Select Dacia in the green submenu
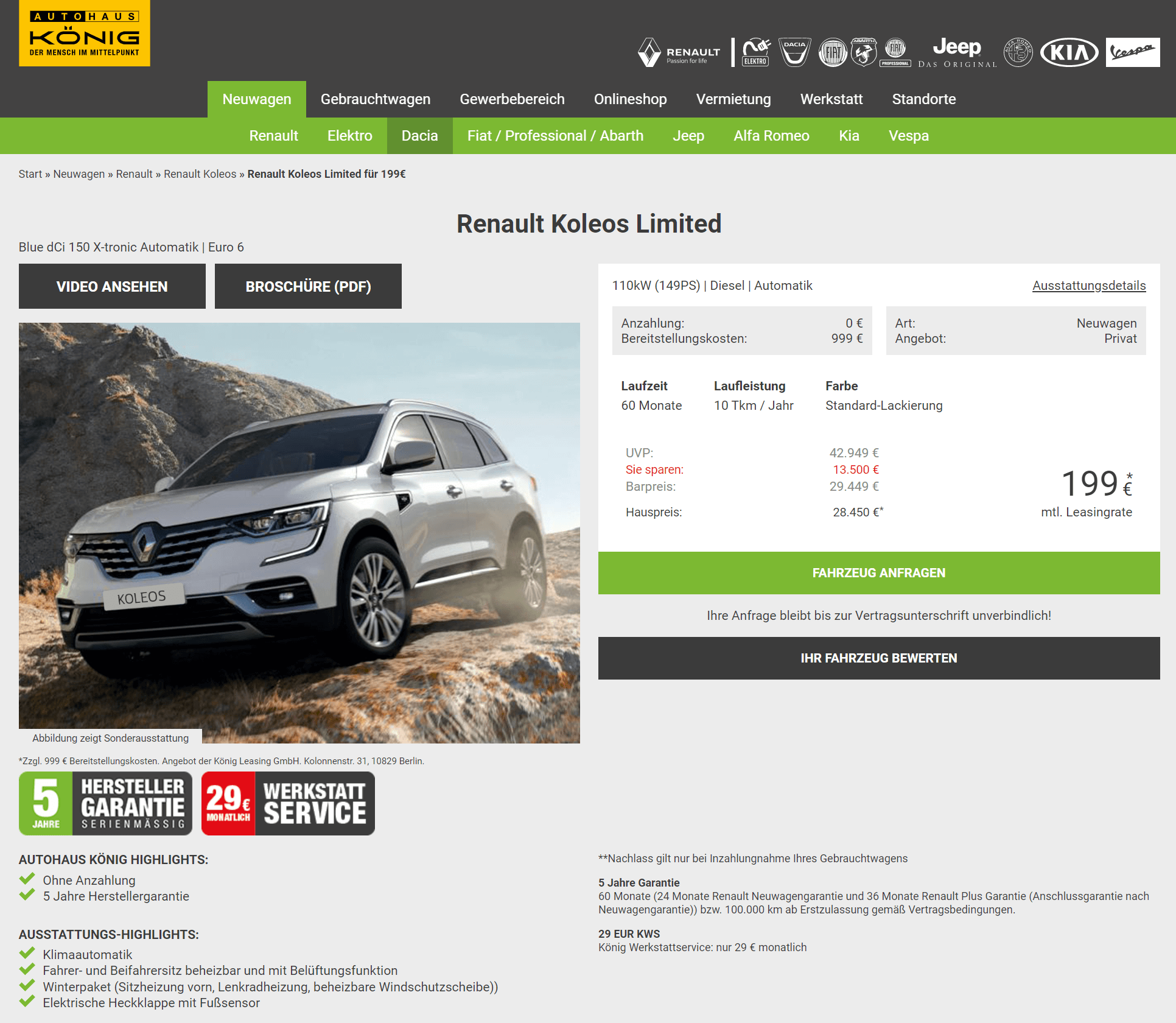Viewport: 1176px width, 1023px height. tap(420, 136)
